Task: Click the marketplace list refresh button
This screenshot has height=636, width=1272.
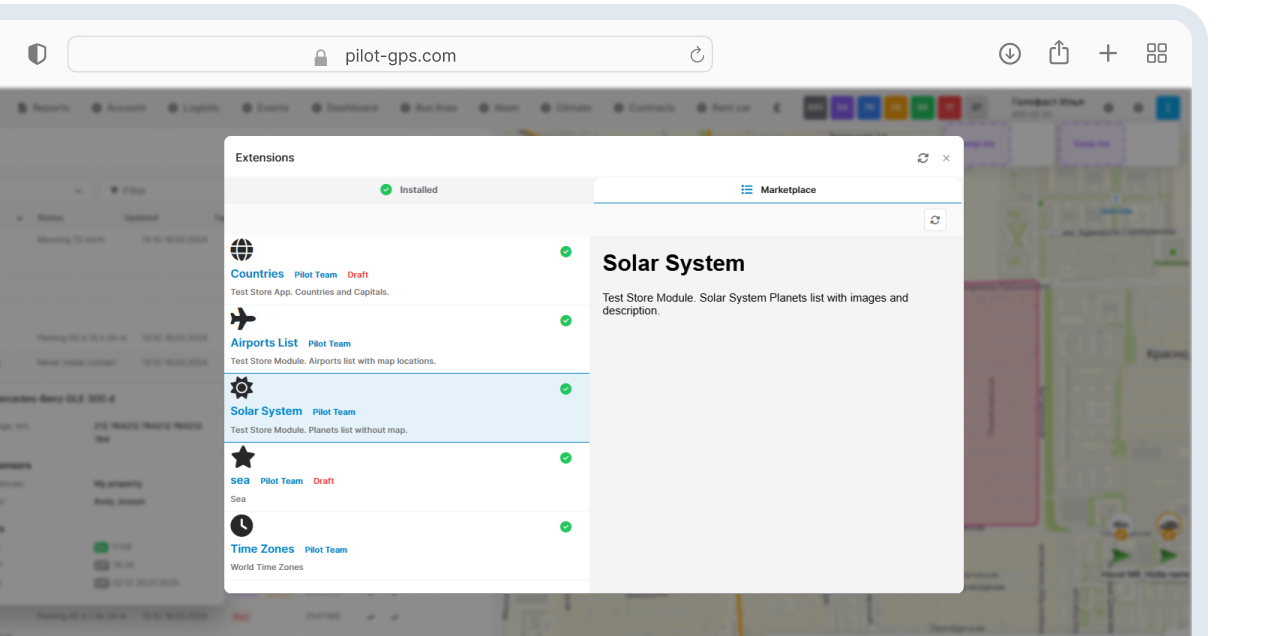Action: click(935, 220)
